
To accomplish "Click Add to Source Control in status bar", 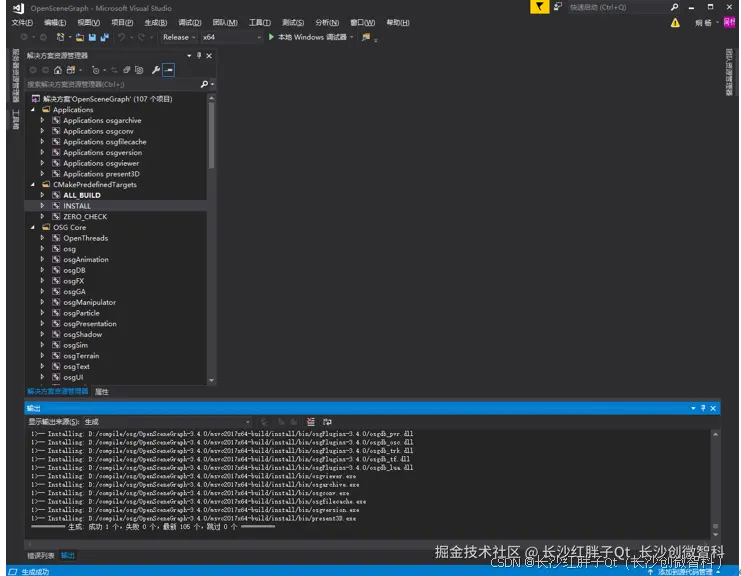I will point(684,572).
